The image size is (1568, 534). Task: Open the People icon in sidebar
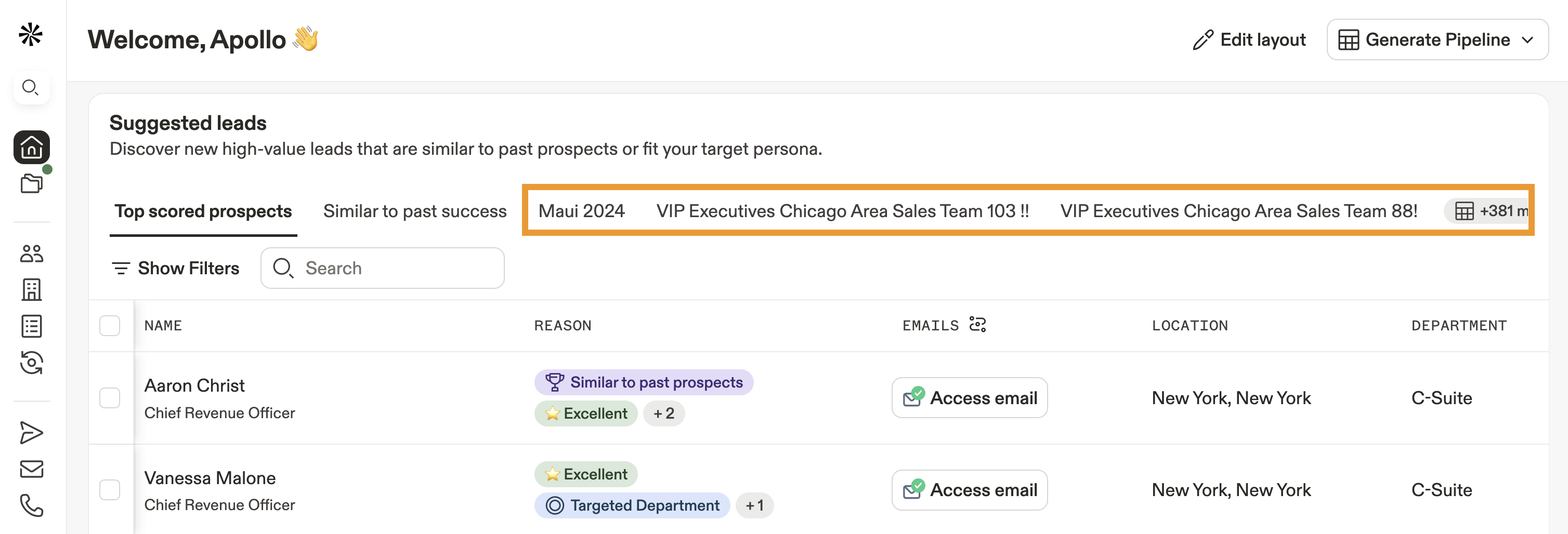(x=32, y=253)
